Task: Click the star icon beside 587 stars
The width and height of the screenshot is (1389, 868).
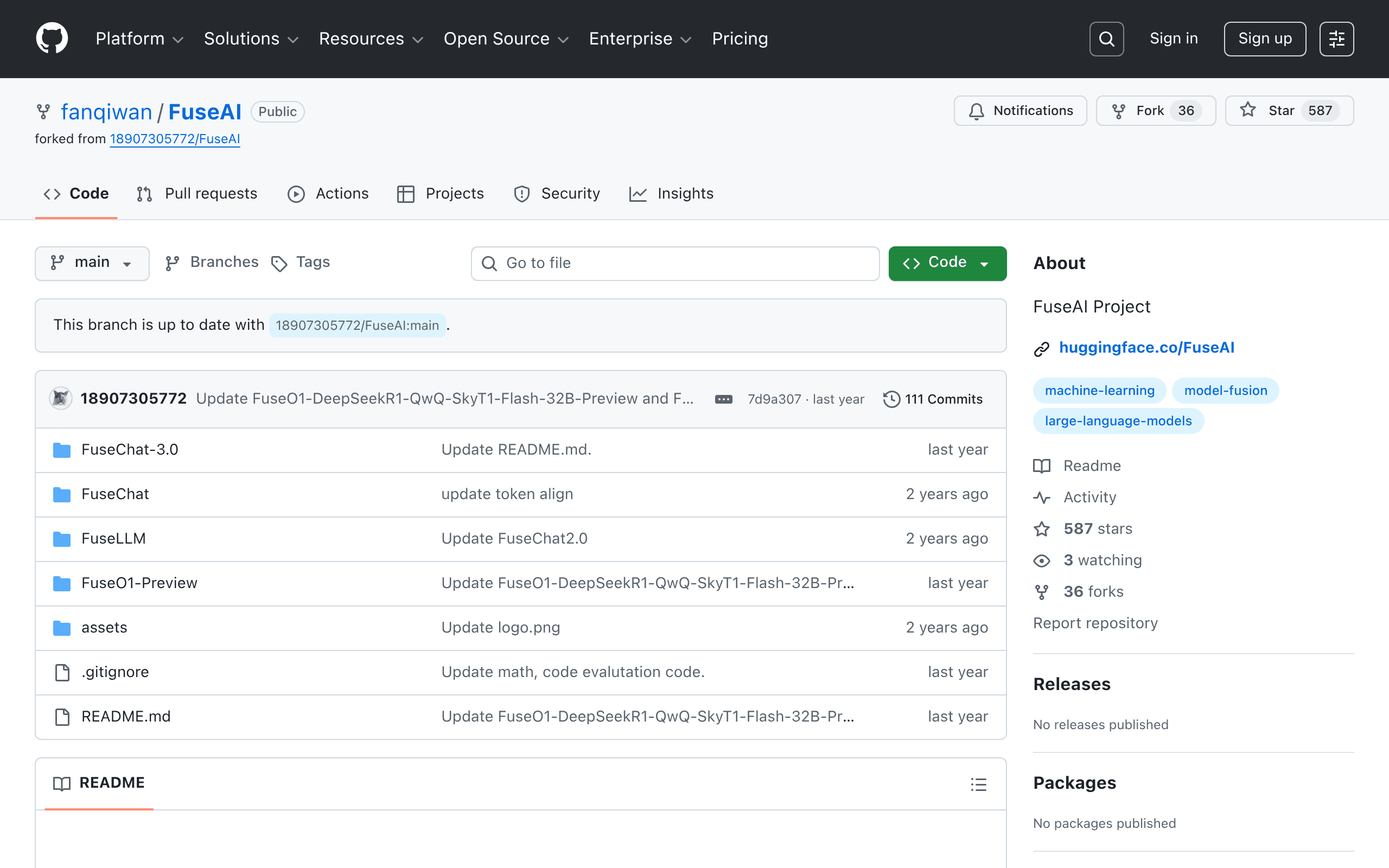Action: (1042, 529)
